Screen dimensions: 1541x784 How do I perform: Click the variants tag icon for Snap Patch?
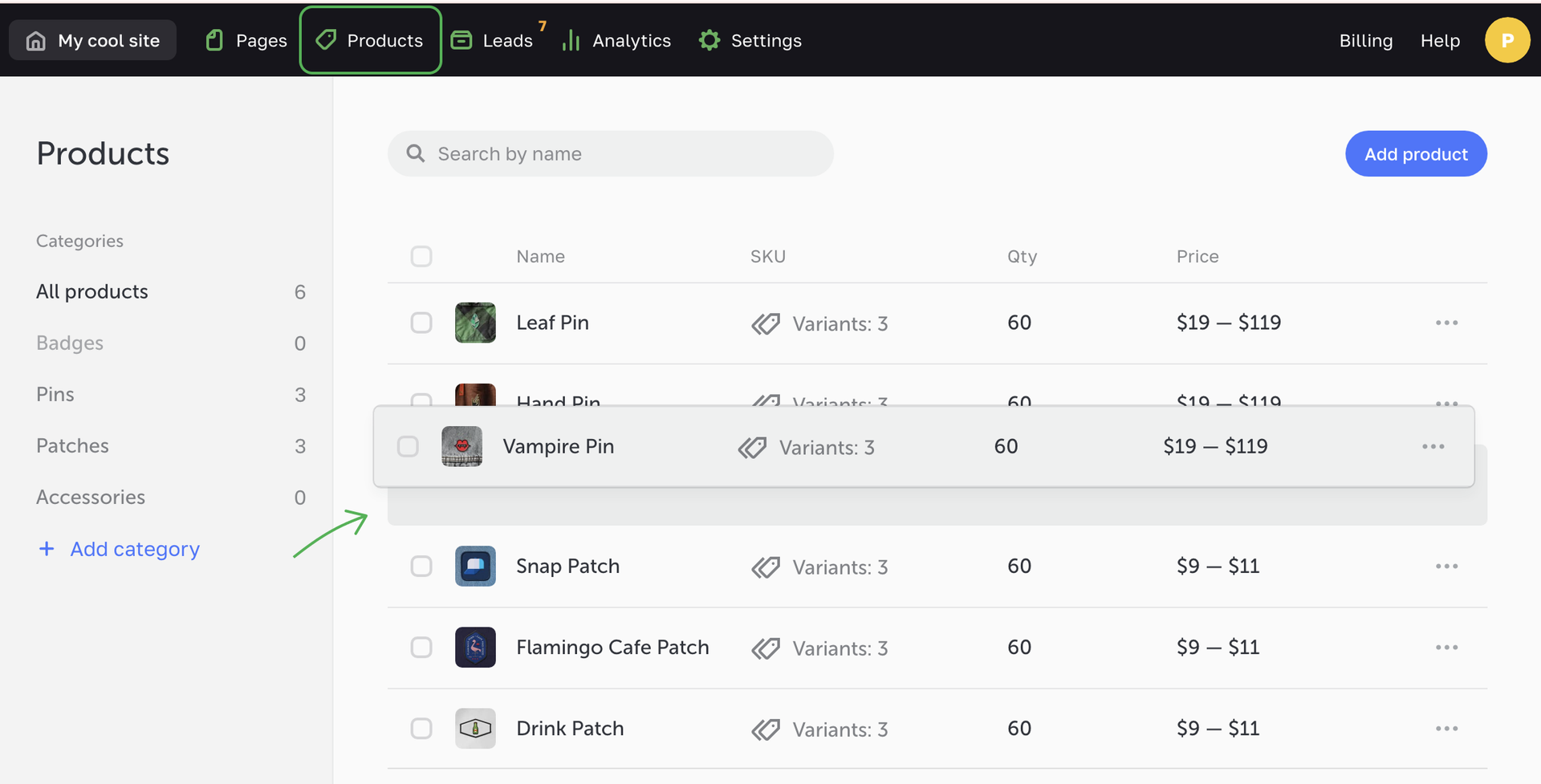tap(765, 567)
